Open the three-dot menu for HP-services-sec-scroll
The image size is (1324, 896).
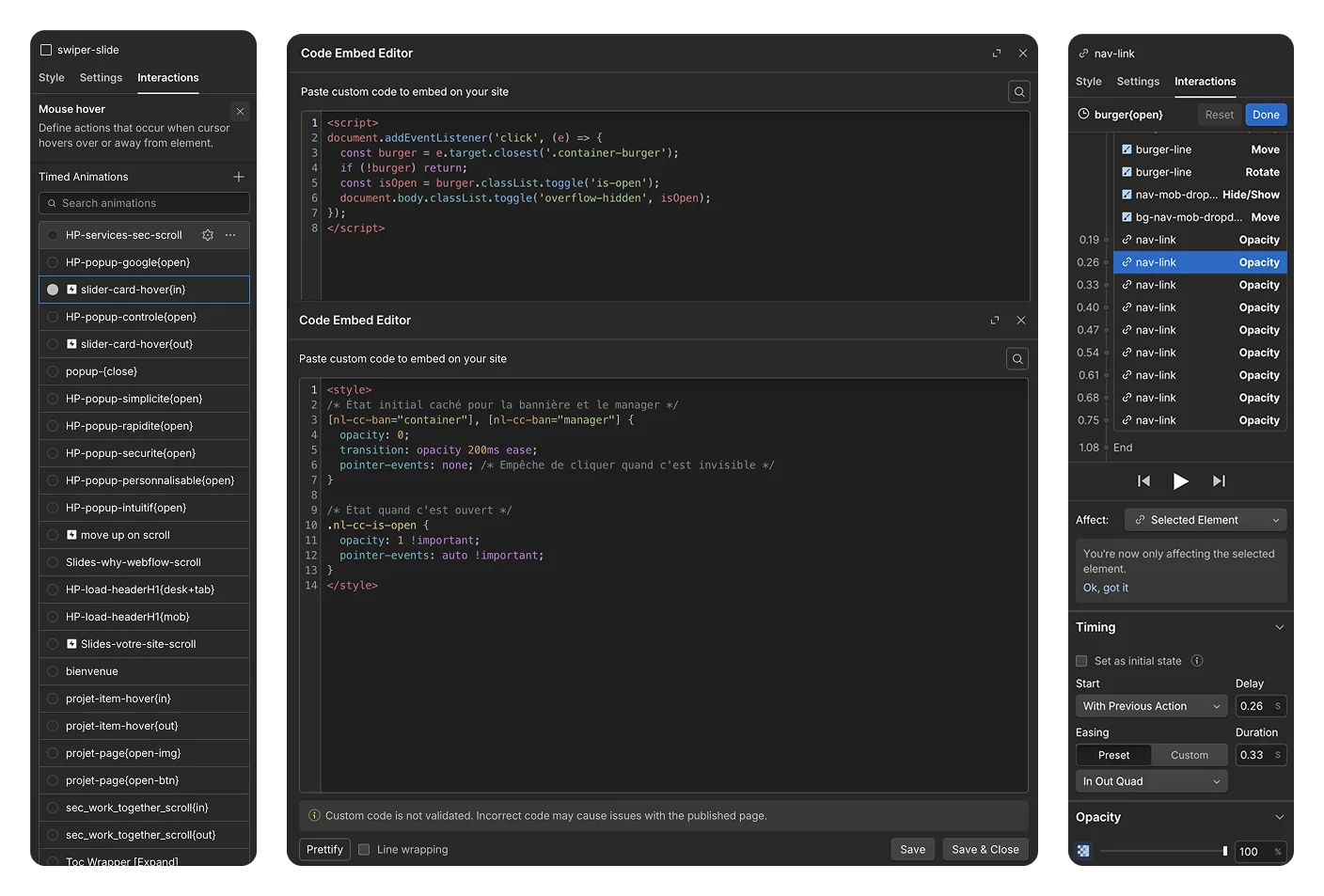point(229,234)
